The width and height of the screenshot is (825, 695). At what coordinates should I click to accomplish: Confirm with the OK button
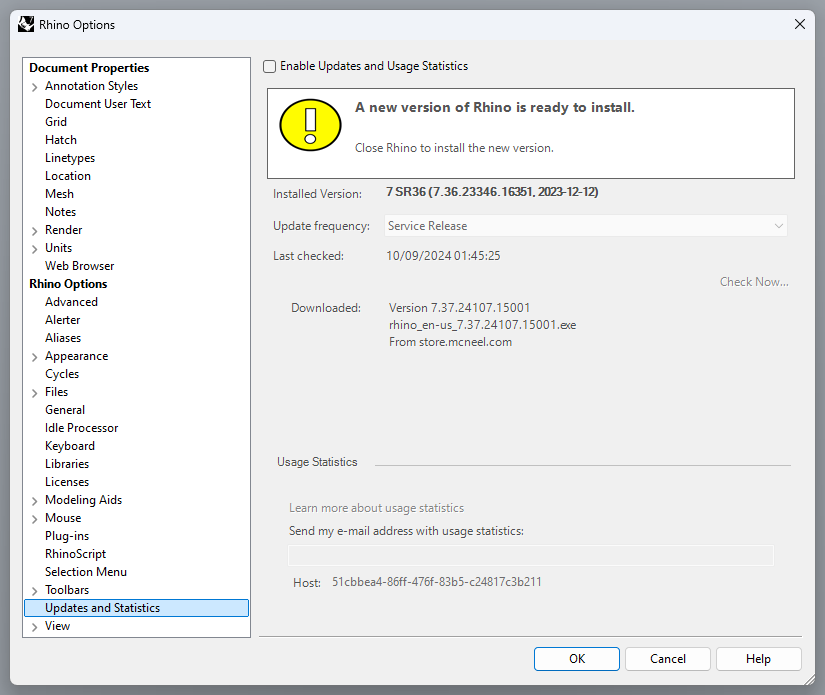[x=577, y=659]
